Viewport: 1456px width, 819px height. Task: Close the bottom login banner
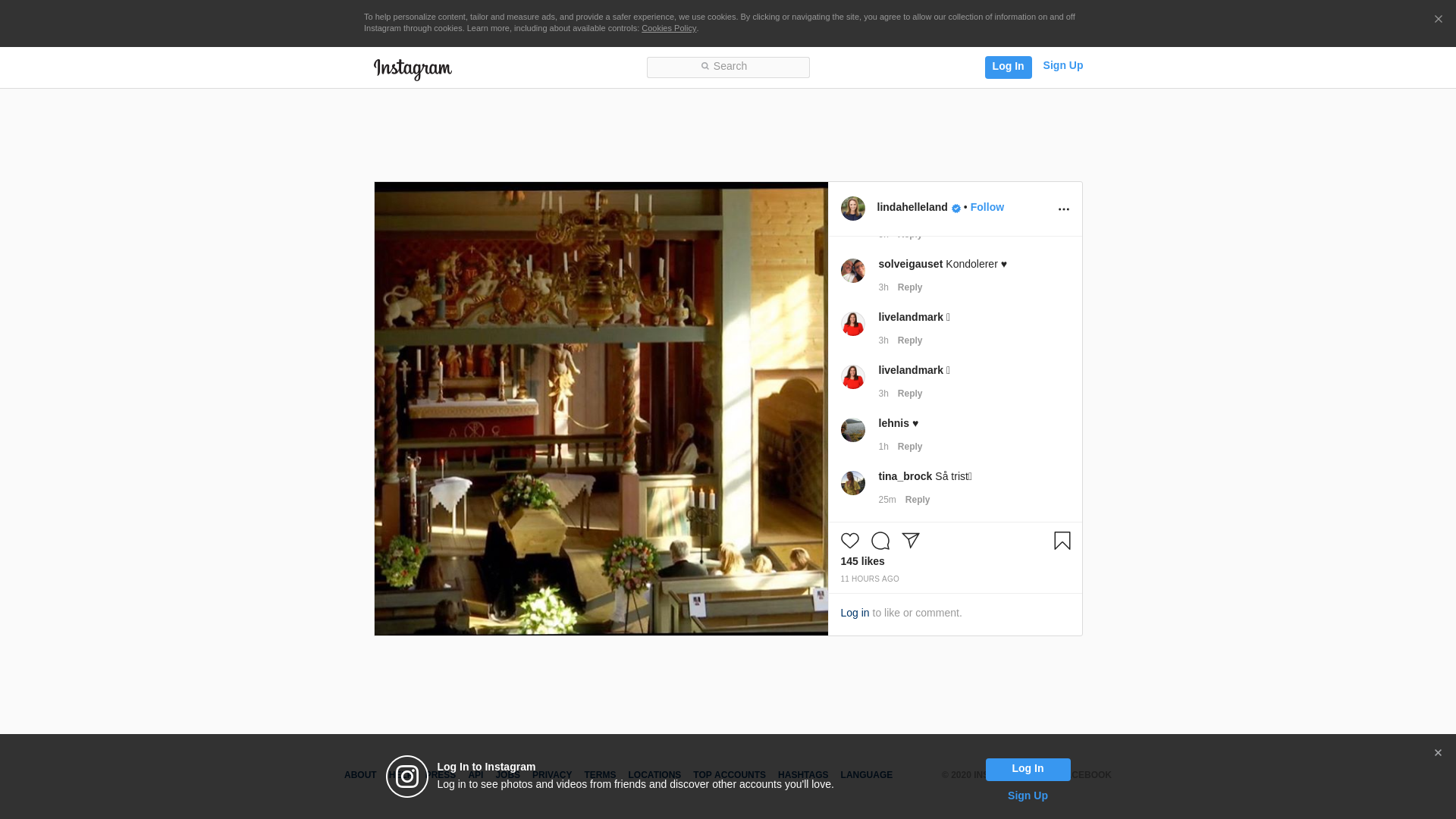(x=1438, y=753)
